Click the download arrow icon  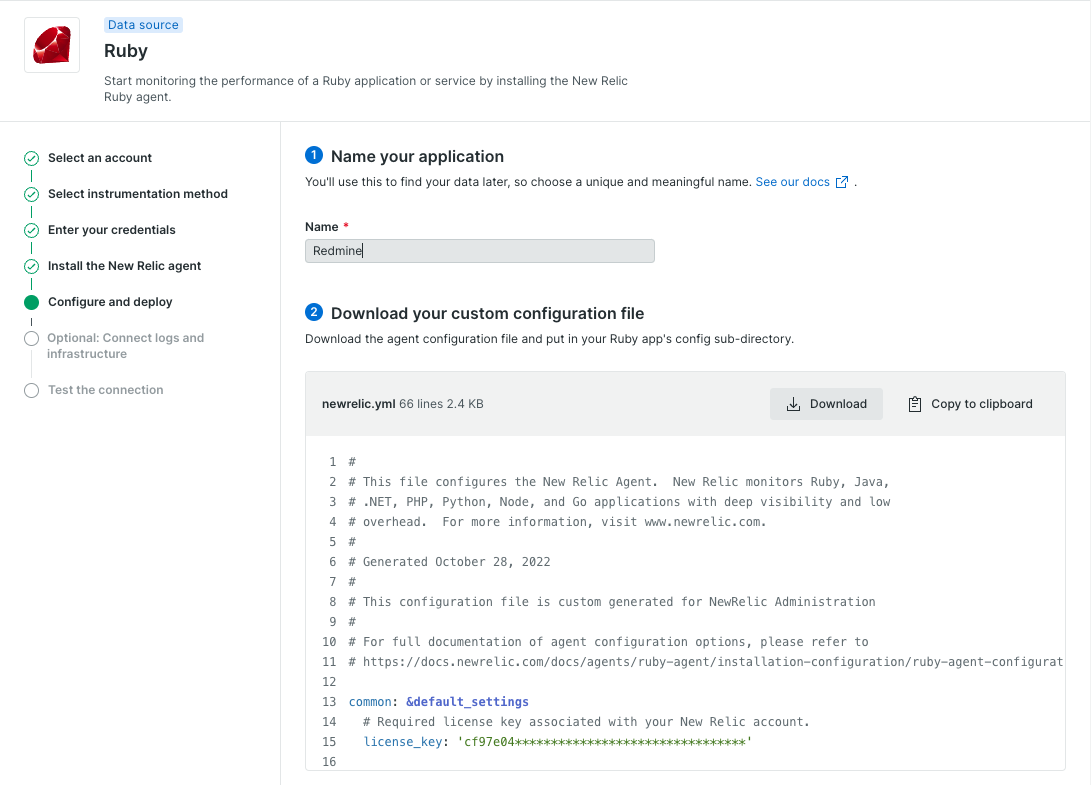pos(793,404)
